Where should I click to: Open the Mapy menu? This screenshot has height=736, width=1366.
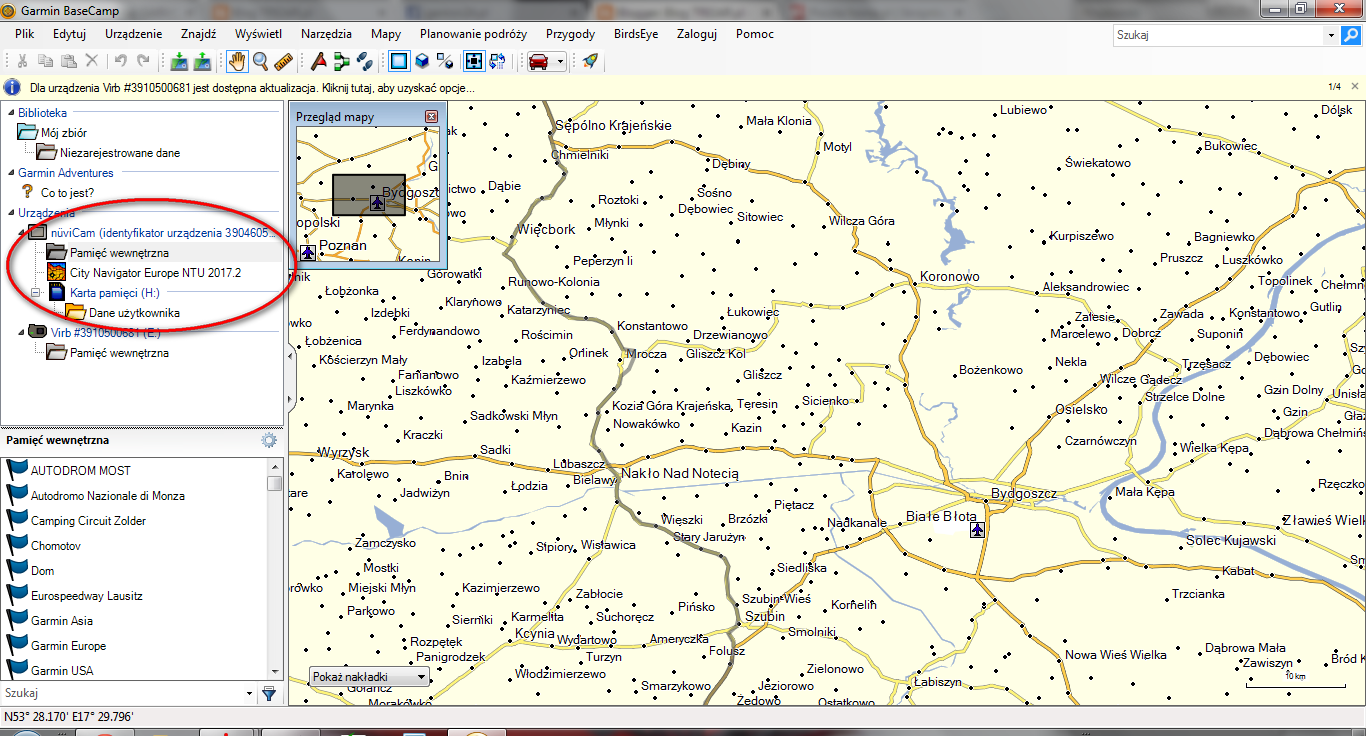[x=386, y=34]
